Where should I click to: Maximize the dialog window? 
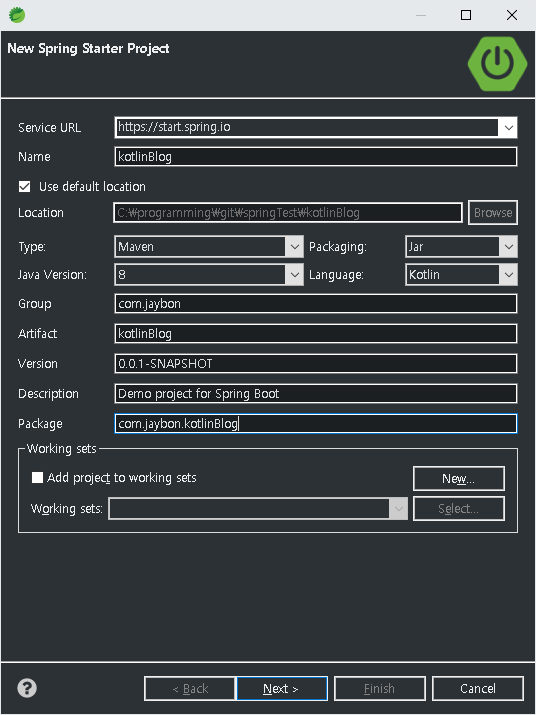pyautogui.click(x=466, y=15)
